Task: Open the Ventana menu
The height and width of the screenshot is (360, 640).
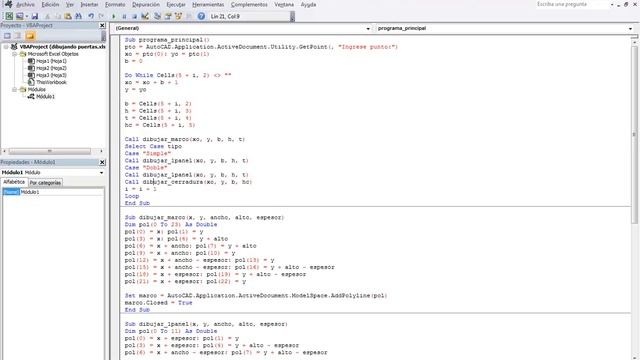Action: [x=284, y=4]
